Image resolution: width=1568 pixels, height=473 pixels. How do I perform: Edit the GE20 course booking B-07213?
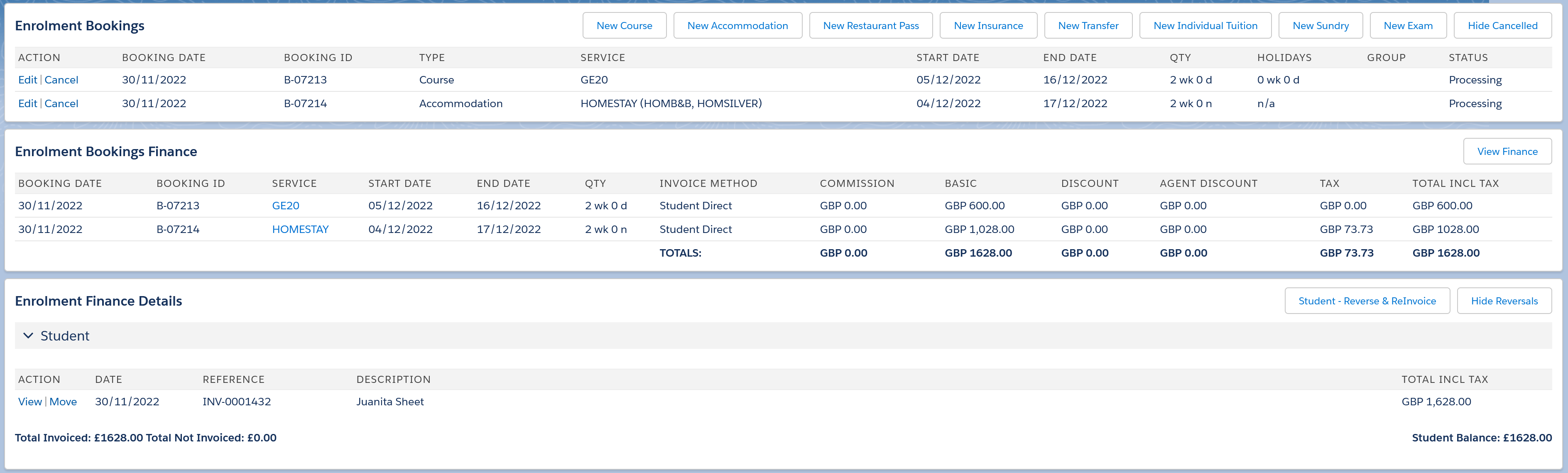coord(27,80)
